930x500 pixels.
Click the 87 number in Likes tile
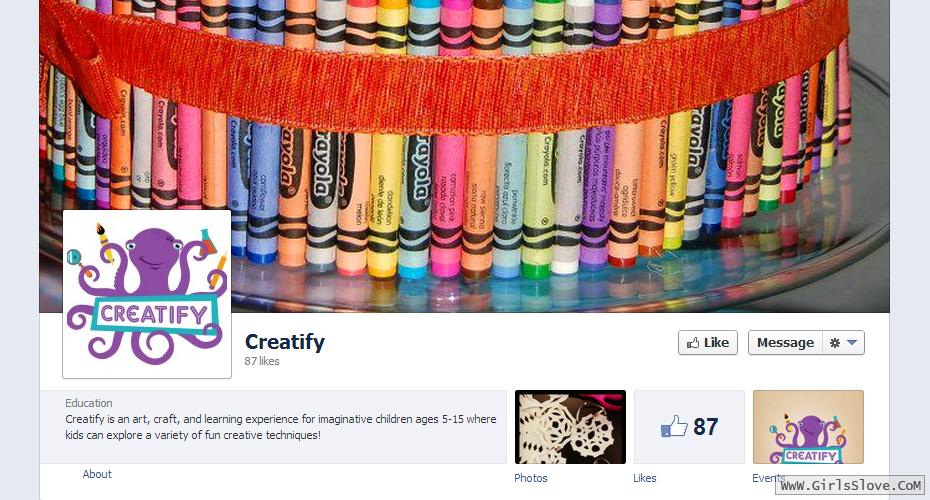tap(705, 426)
